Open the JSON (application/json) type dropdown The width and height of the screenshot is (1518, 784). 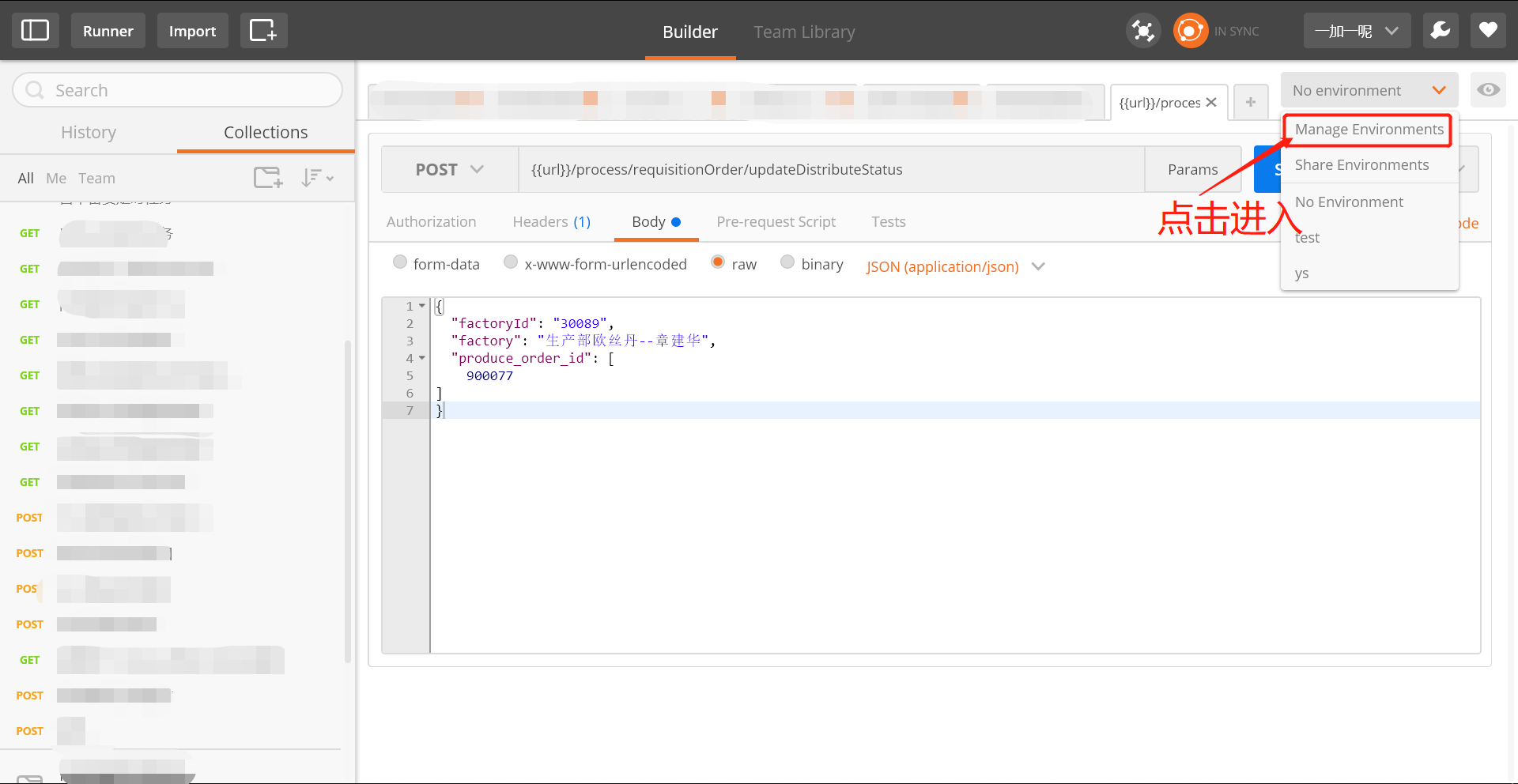(x=955, y=266)
